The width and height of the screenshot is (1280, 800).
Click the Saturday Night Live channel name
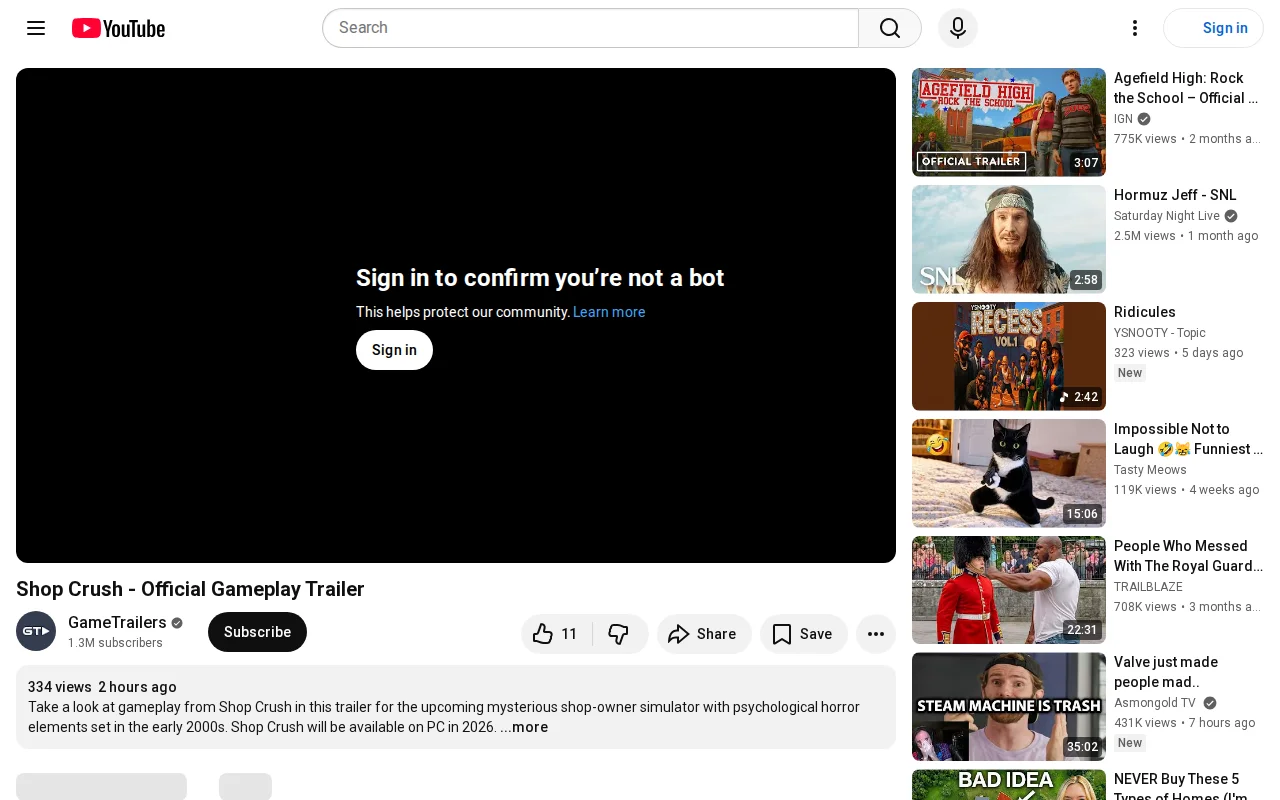pyautogui.click(x=1167, y=216)
